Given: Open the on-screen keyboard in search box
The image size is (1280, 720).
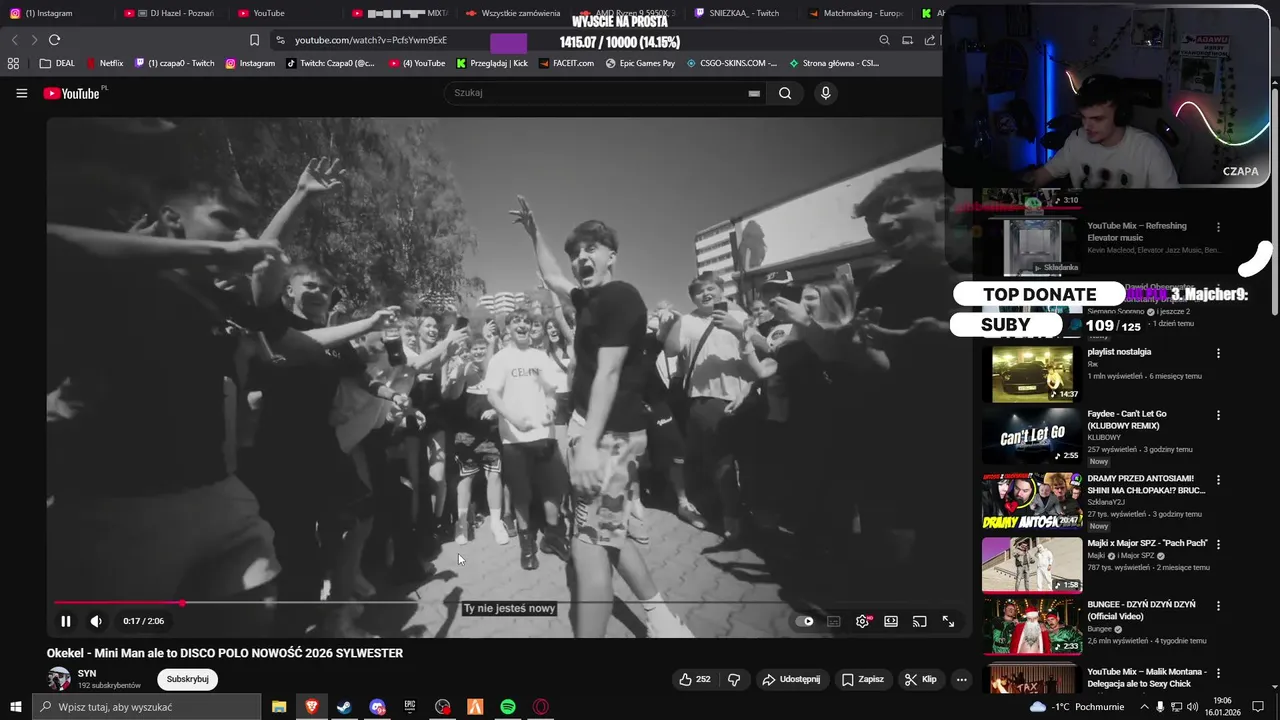Looking at the screenshot, I should [x=754, y=93].
